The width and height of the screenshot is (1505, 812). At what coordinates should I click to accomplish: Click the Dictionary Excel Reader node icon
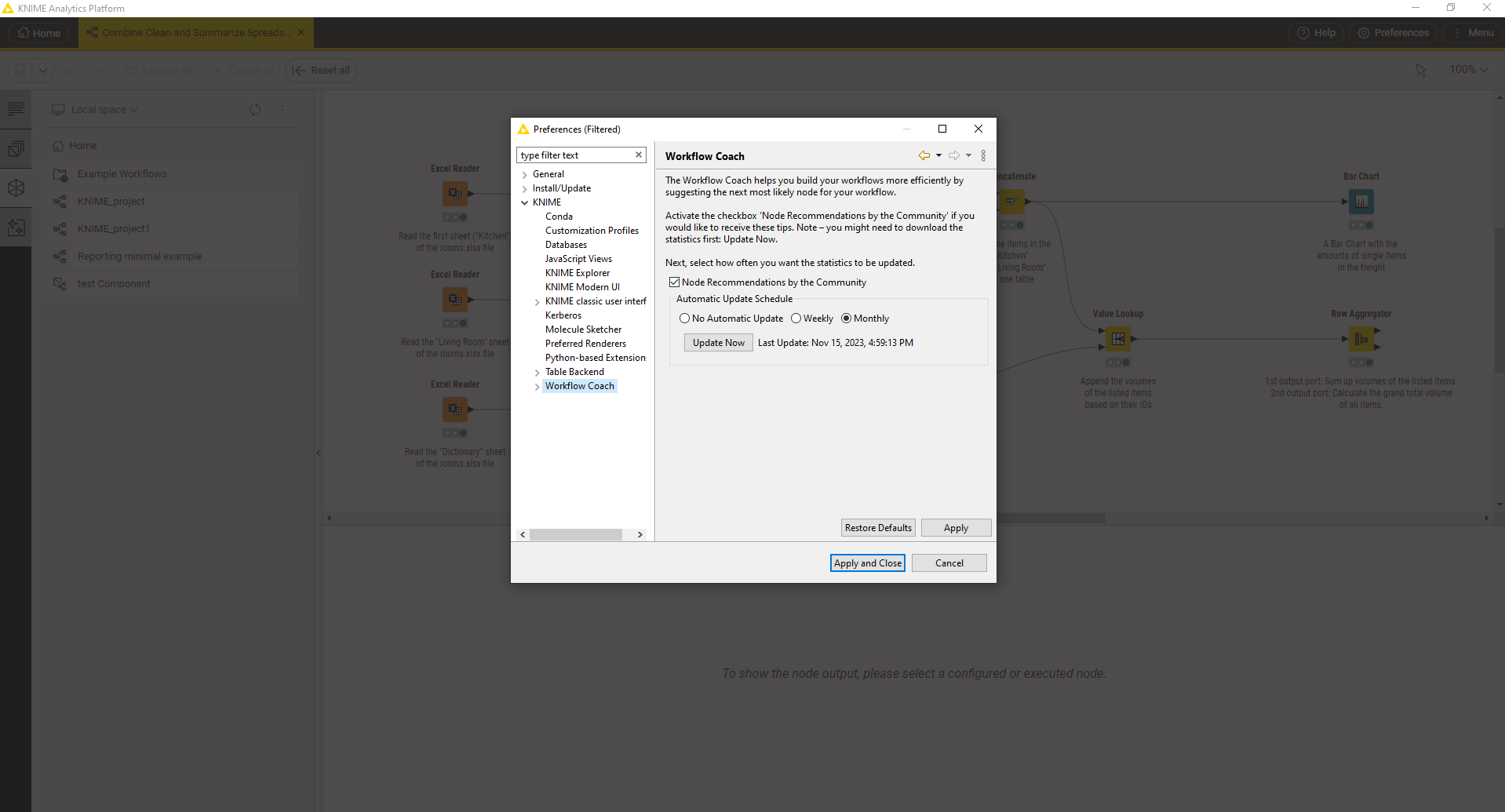455,409
